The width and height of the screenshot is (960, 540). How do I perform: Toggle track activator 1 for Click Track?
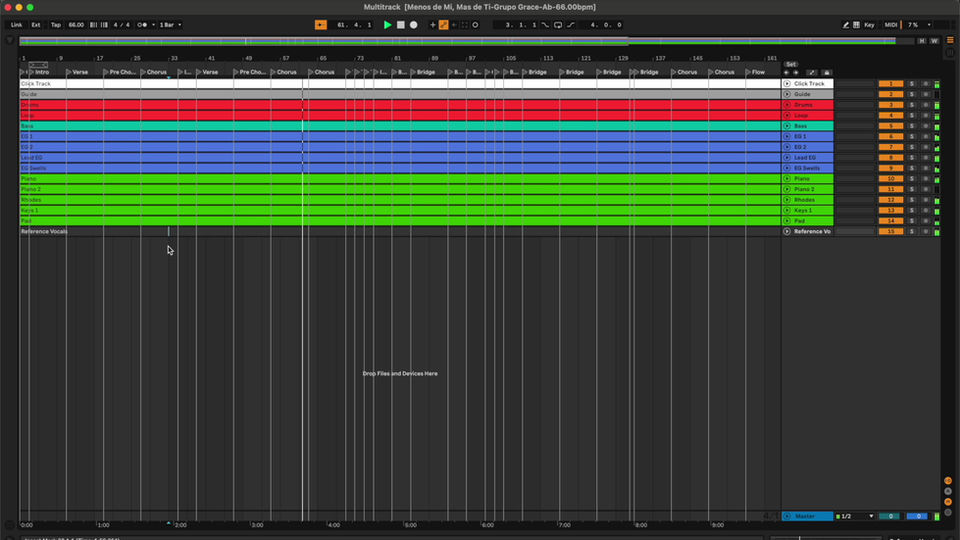click(891, 84)
